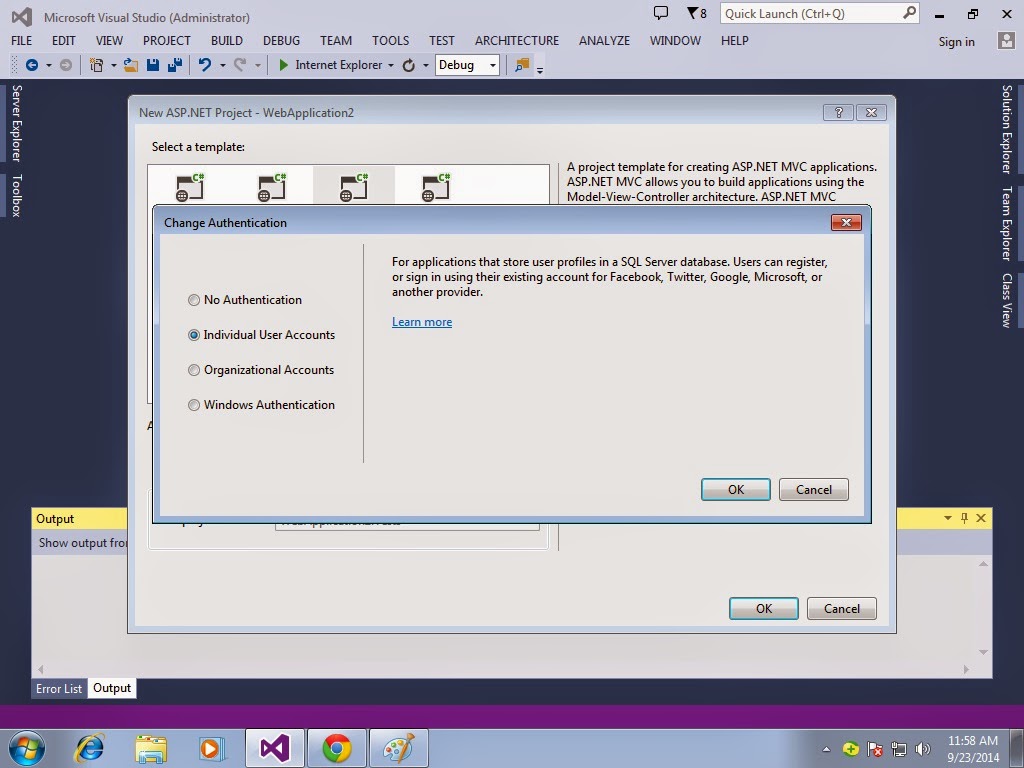Click the grayed Navigate Forward icon
Viewport: 1024px width, 768px height.
[65, 65]
